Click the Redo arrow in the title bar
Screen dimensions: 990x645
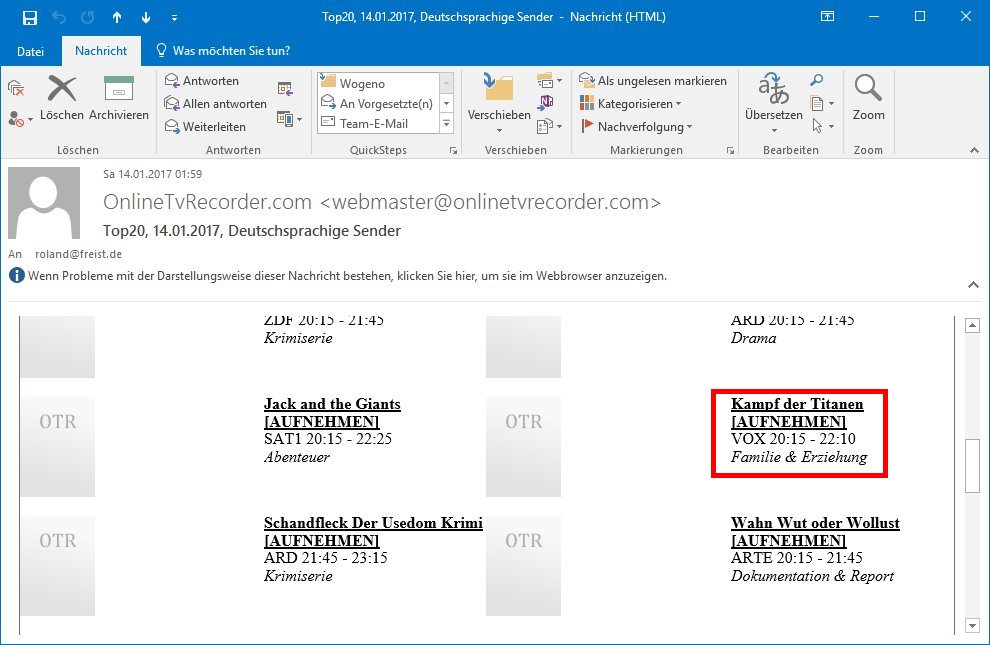coord(88,17)
